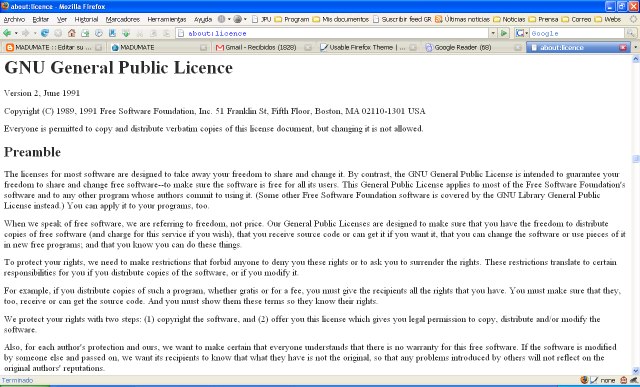Switch to MADUMATE :: Editar su tab

point(53,48)
